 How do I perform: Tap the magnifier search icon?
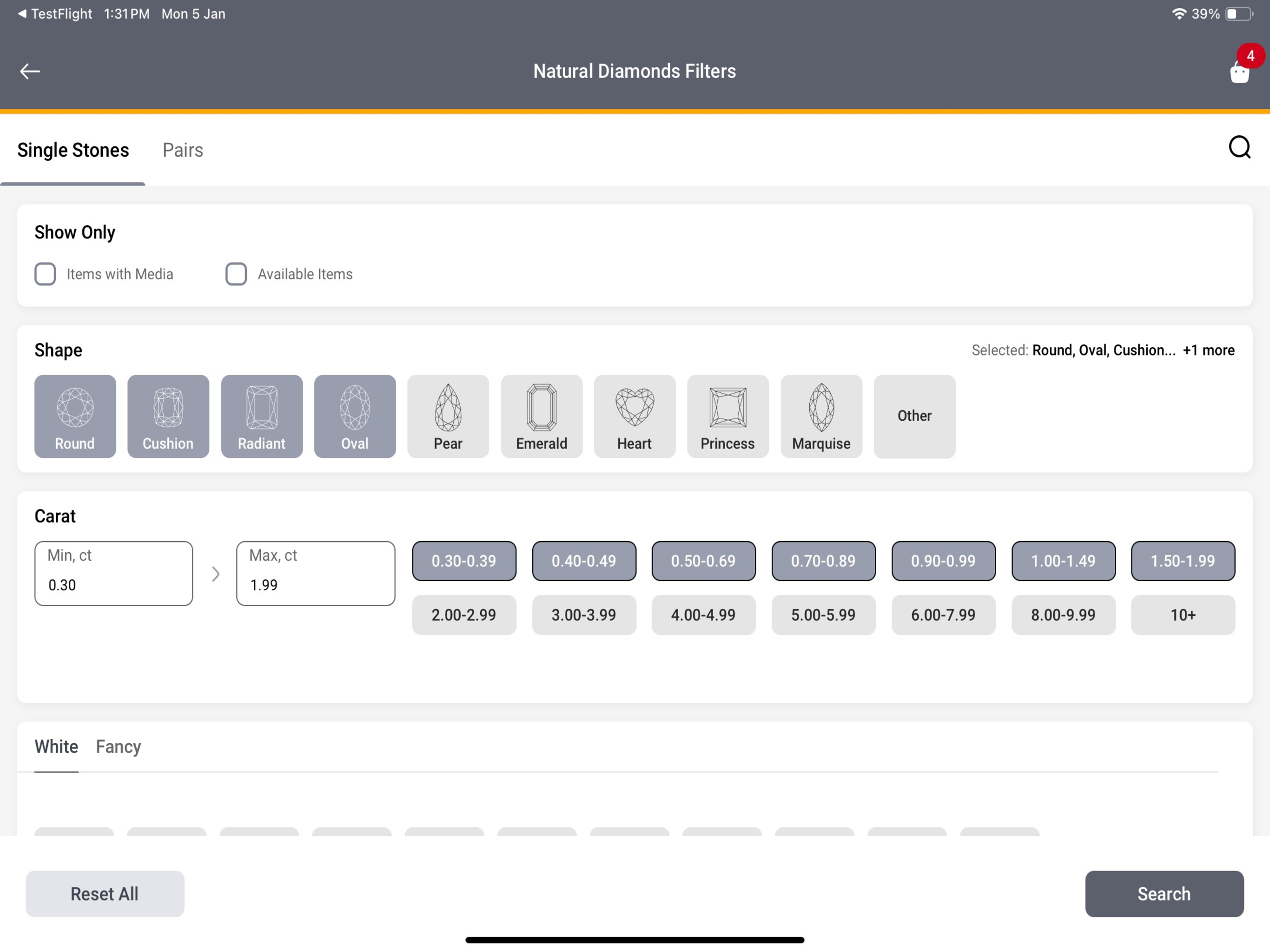1240,147
